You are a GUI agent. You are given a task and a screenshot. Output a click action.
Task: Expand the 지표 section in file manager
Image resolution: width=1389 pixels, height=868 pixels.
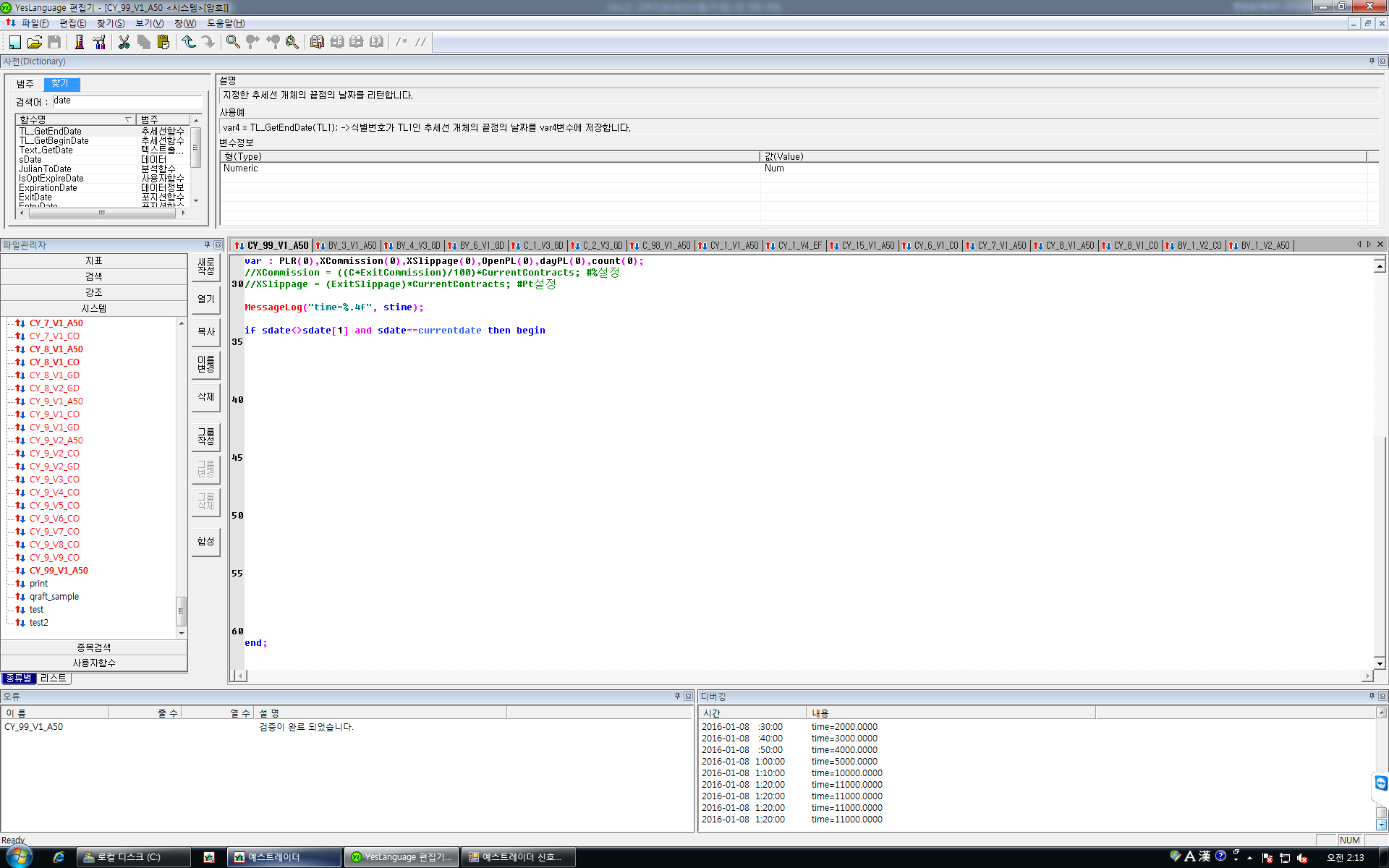(94, 260)
